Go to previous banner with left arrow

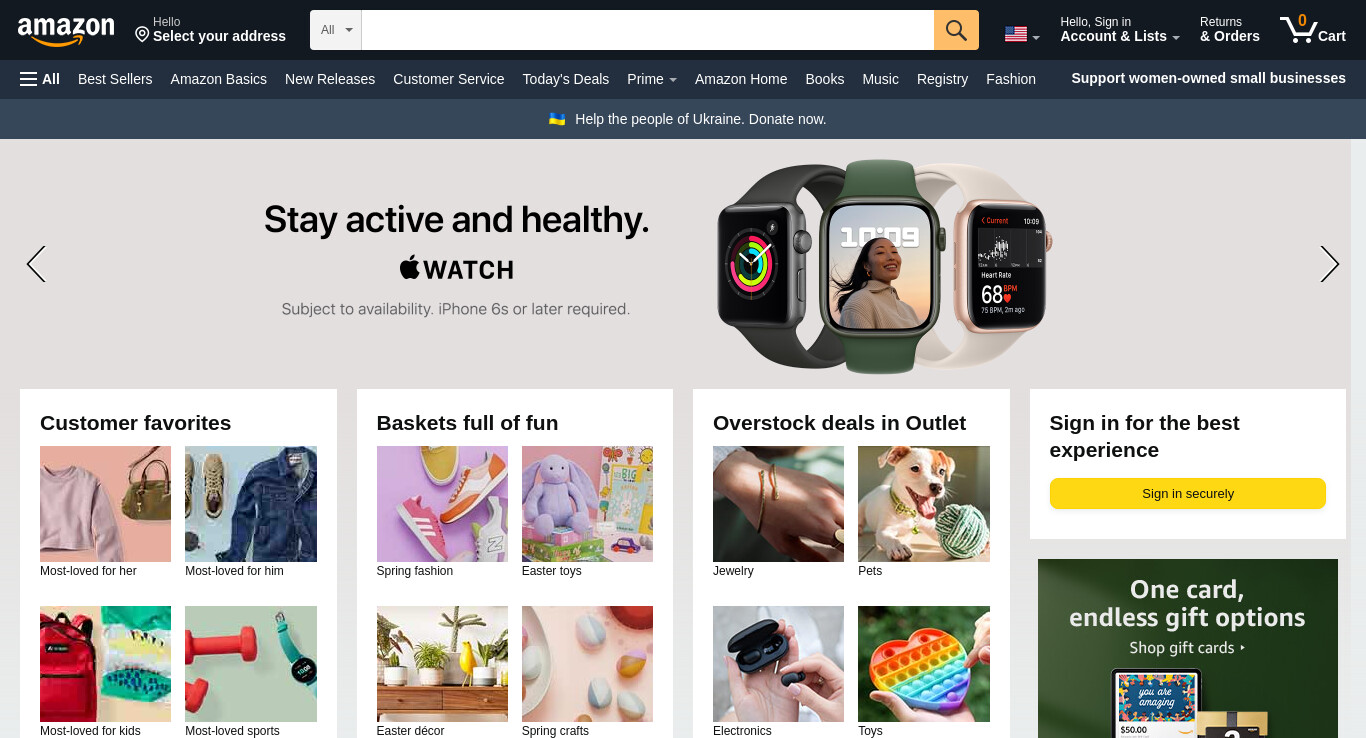(x=36, y=264)
